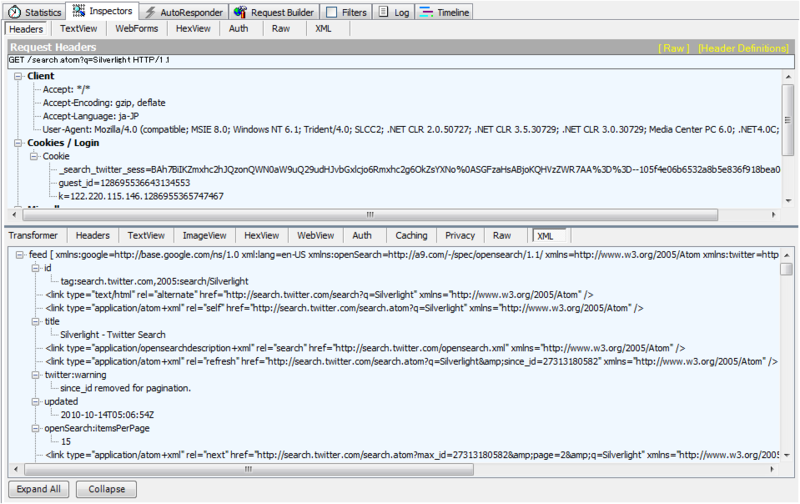Select 'Silverlight - Twitter Search' title value
The width and height of the screenshot is (800, 504).
point(113,335)
